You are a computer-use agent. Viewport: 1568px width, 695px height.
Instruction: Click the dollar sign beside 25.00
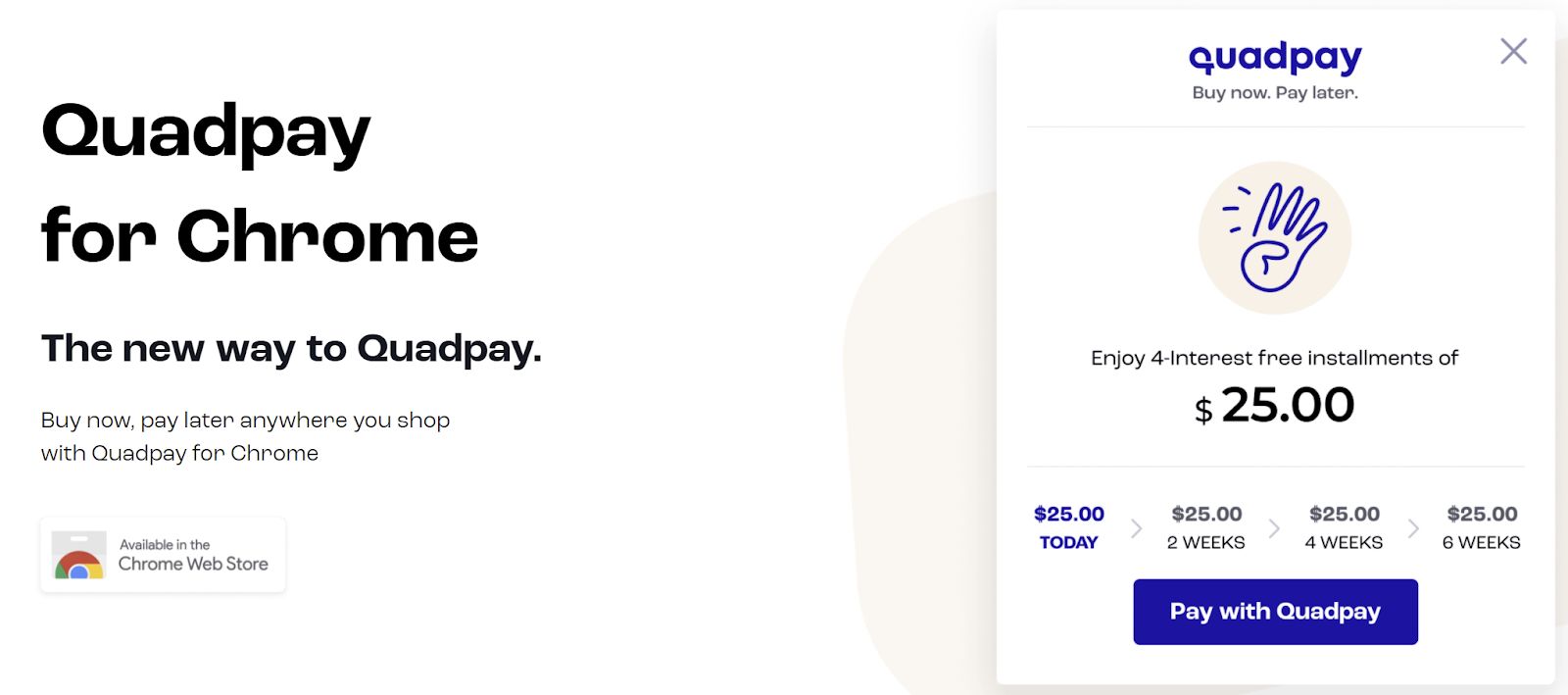(1203, 410)
